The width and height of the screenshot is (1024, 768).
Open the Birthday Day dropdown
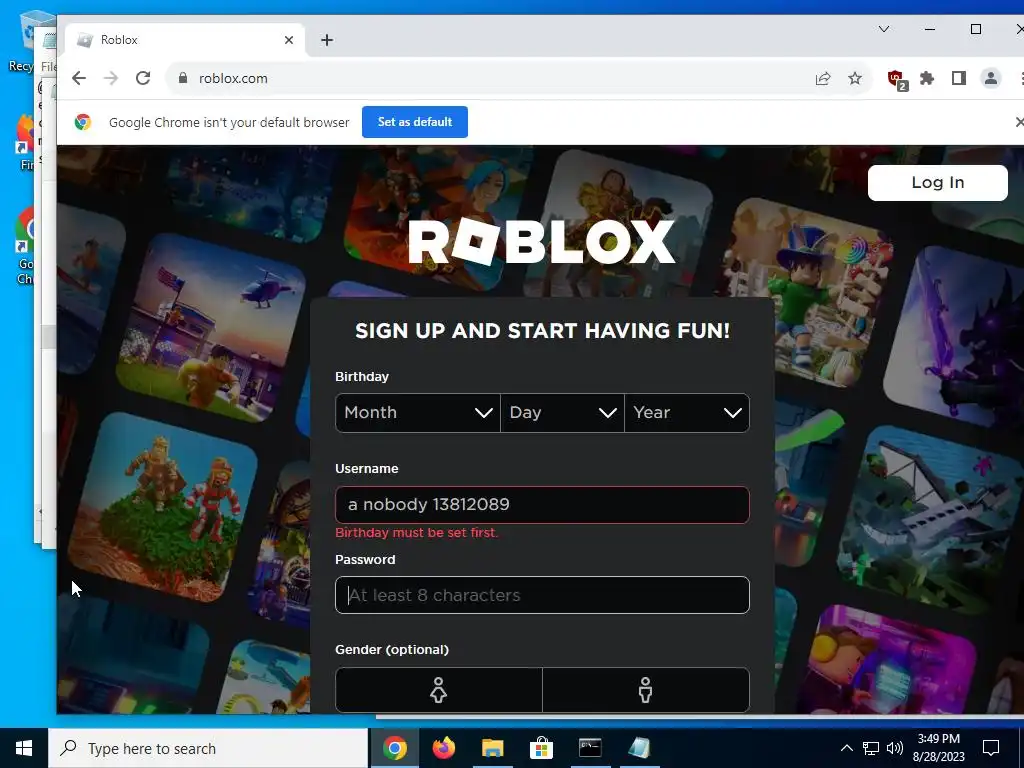tap(562, 413)
